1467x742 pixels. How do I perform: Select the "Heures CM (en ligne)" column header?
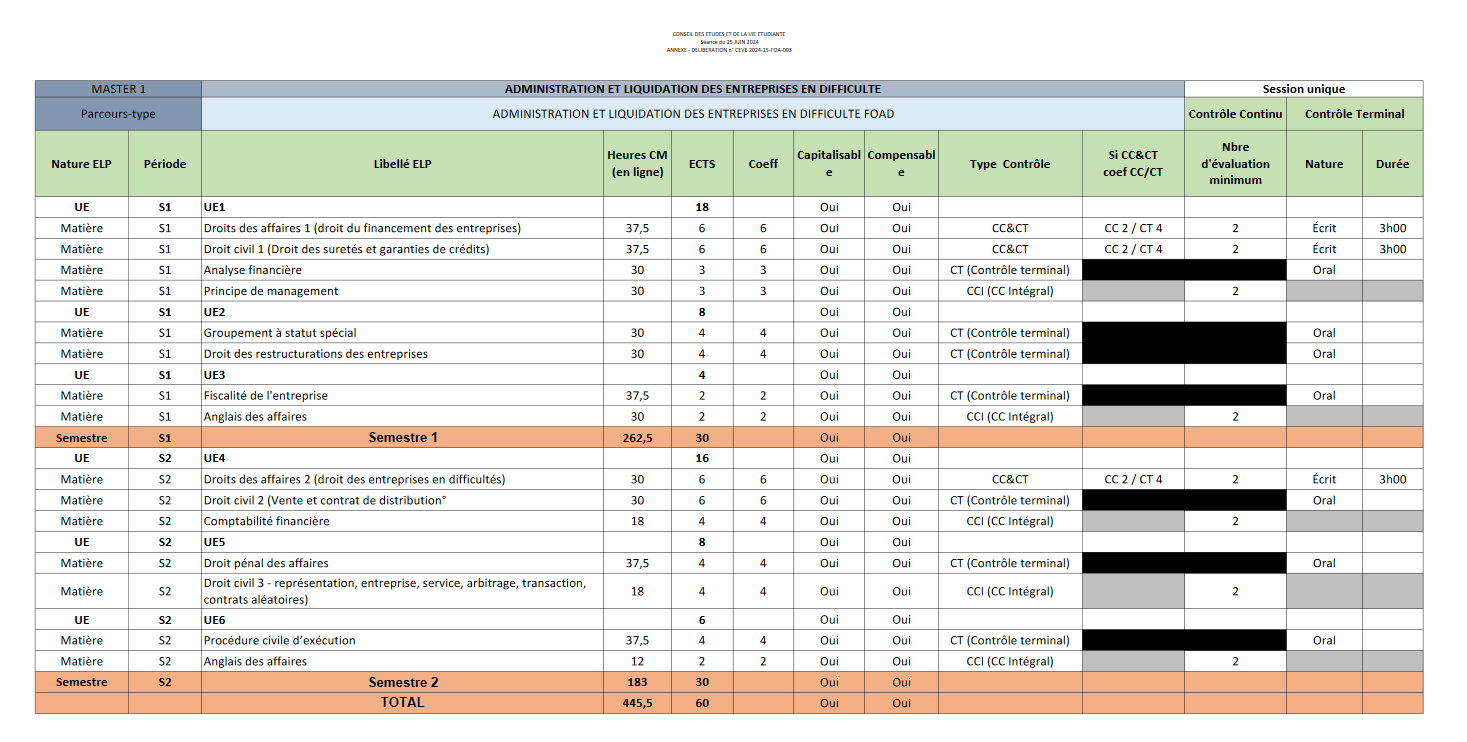pos(637,164)
